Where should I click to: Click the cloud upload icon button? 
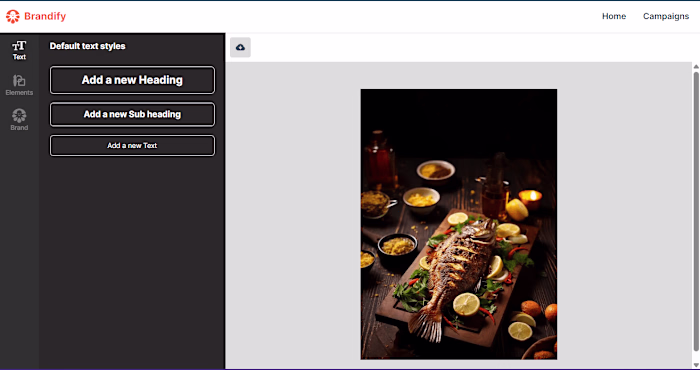pos(240,47)
